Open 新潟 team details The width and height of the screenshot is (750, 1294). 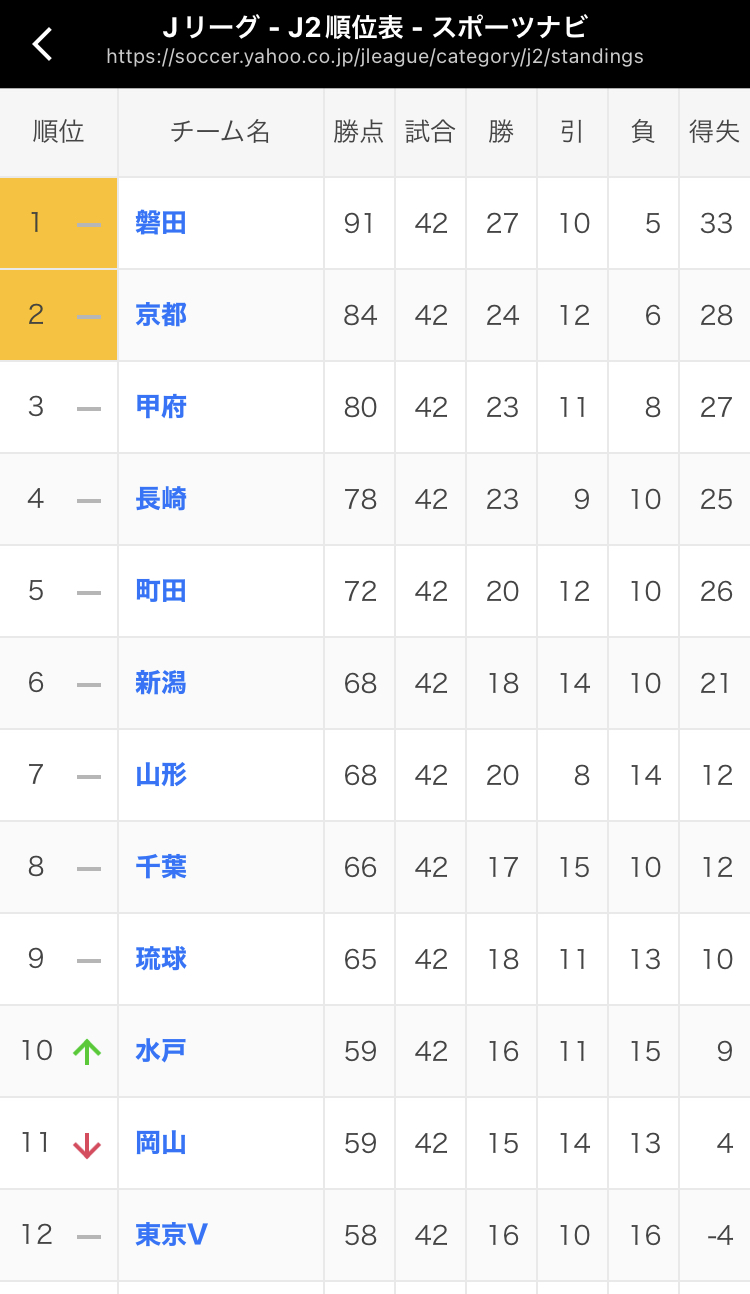[161, 683]
